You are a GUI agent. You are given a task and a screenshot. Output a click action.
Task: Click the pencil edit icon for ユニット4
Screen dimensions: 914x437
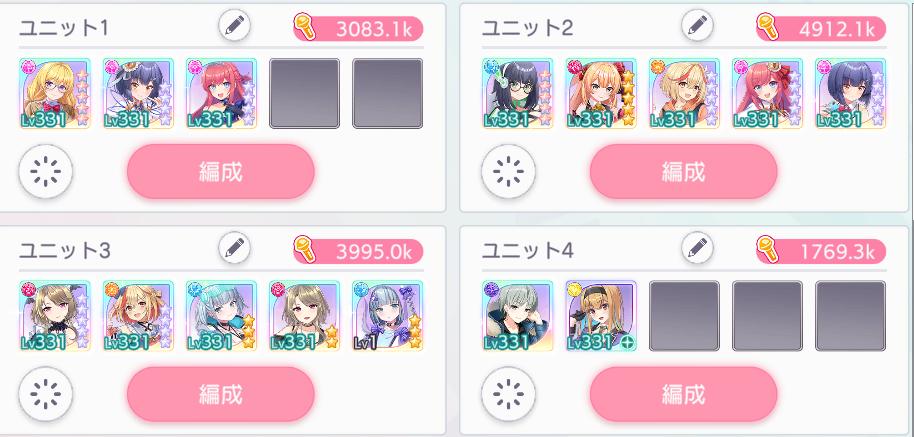tap(697, 248)
